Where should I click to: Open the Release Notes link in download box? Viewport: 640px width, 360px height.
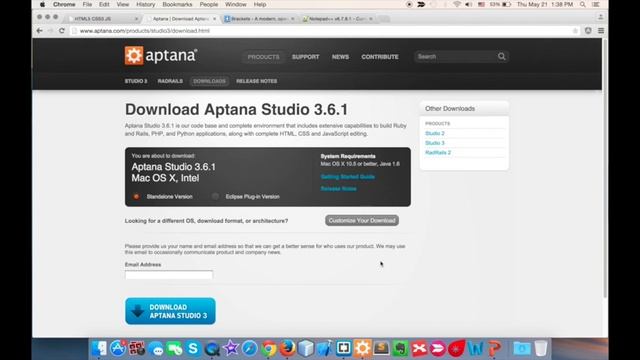[x=338, y=189]
